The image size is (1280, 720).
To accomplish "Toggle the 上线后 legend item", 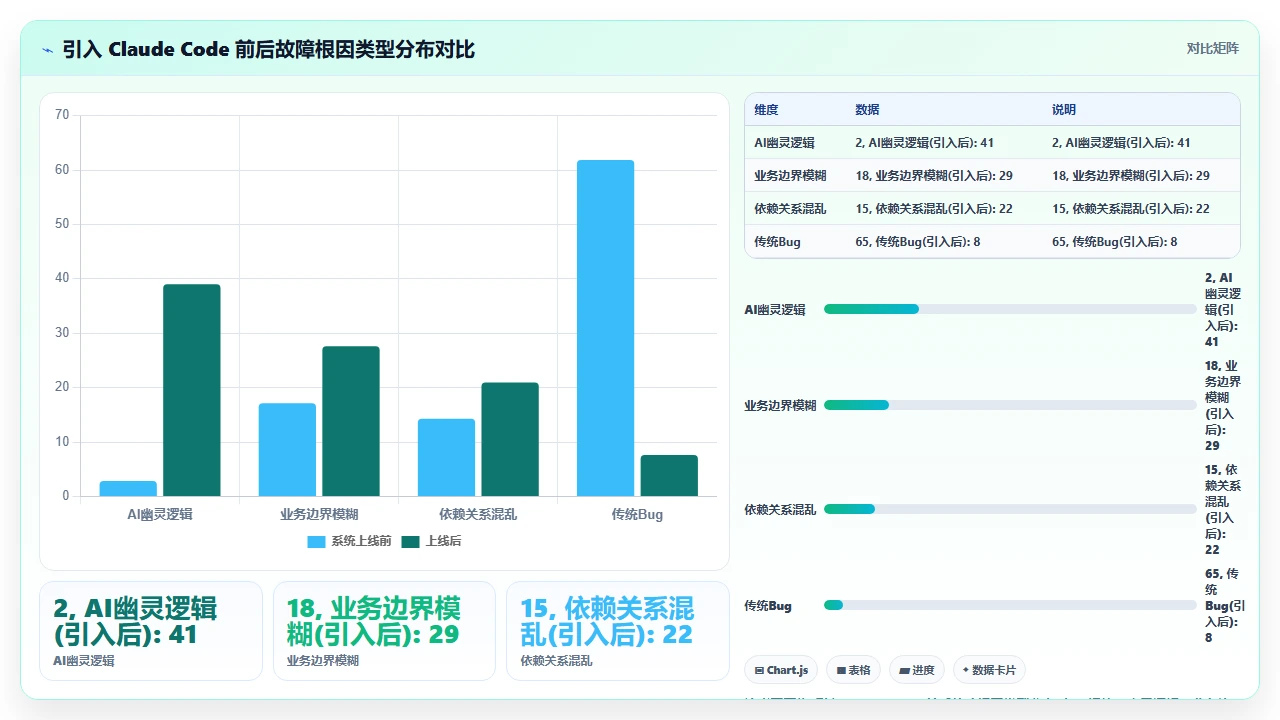I will pos(431,541).
